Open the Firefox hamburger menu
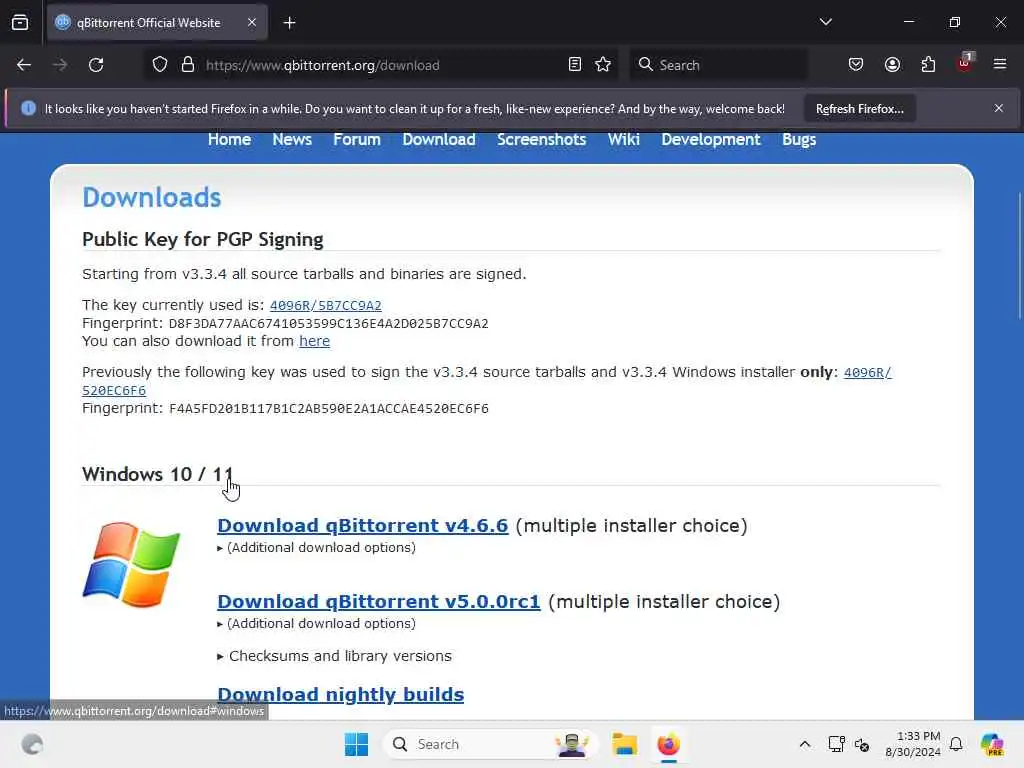 [1000, 64]
